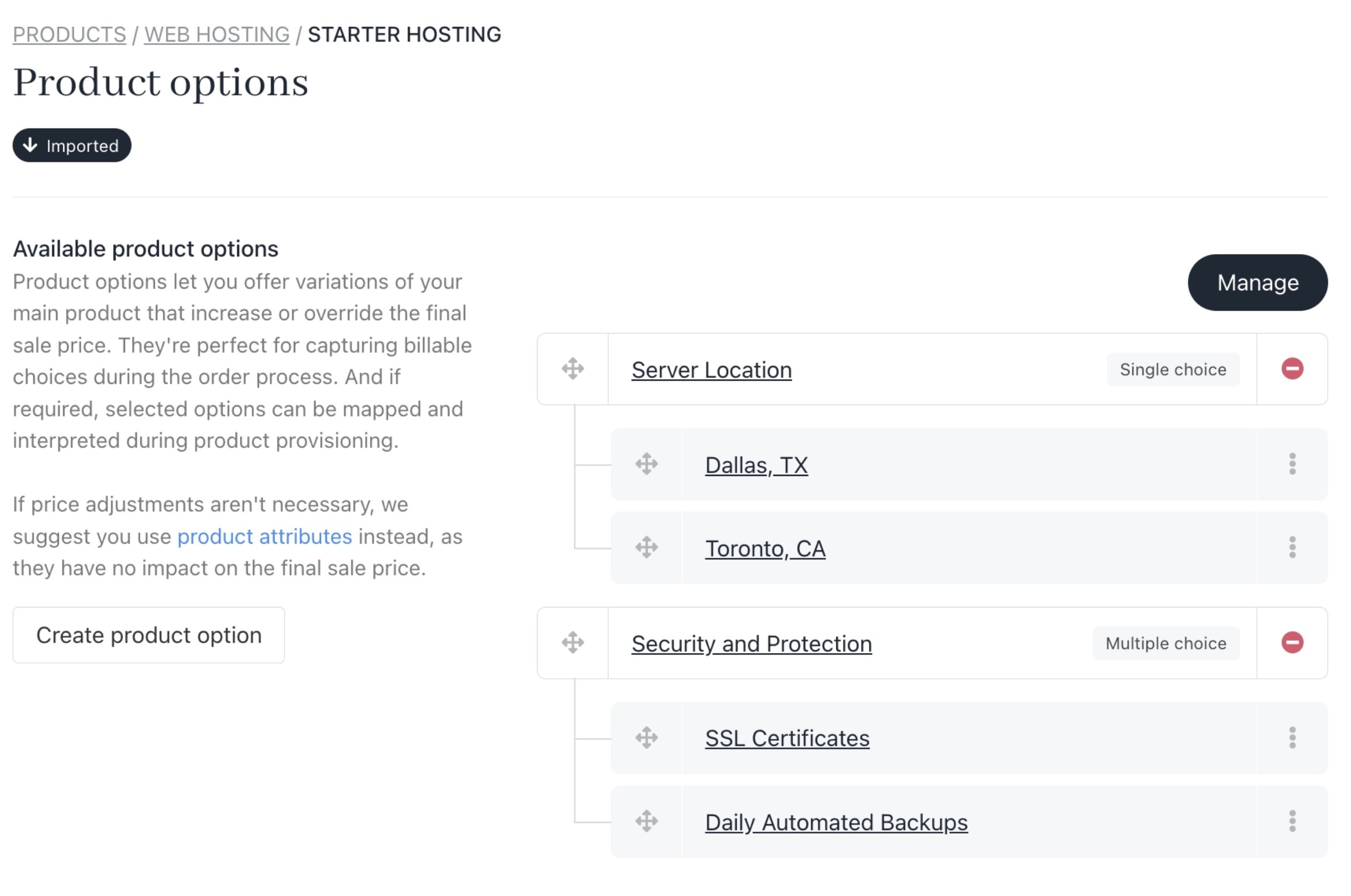Open the kebab menu for Daily Automated Backups

click(1292, 821)
